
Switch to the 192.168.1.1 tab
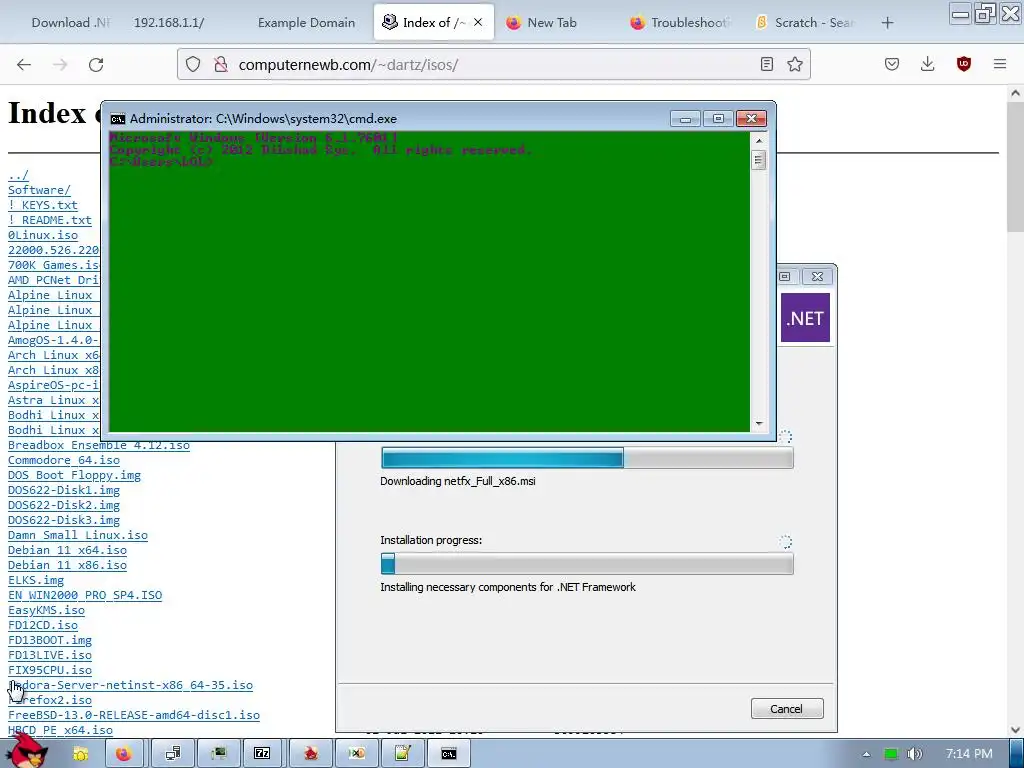169,23
